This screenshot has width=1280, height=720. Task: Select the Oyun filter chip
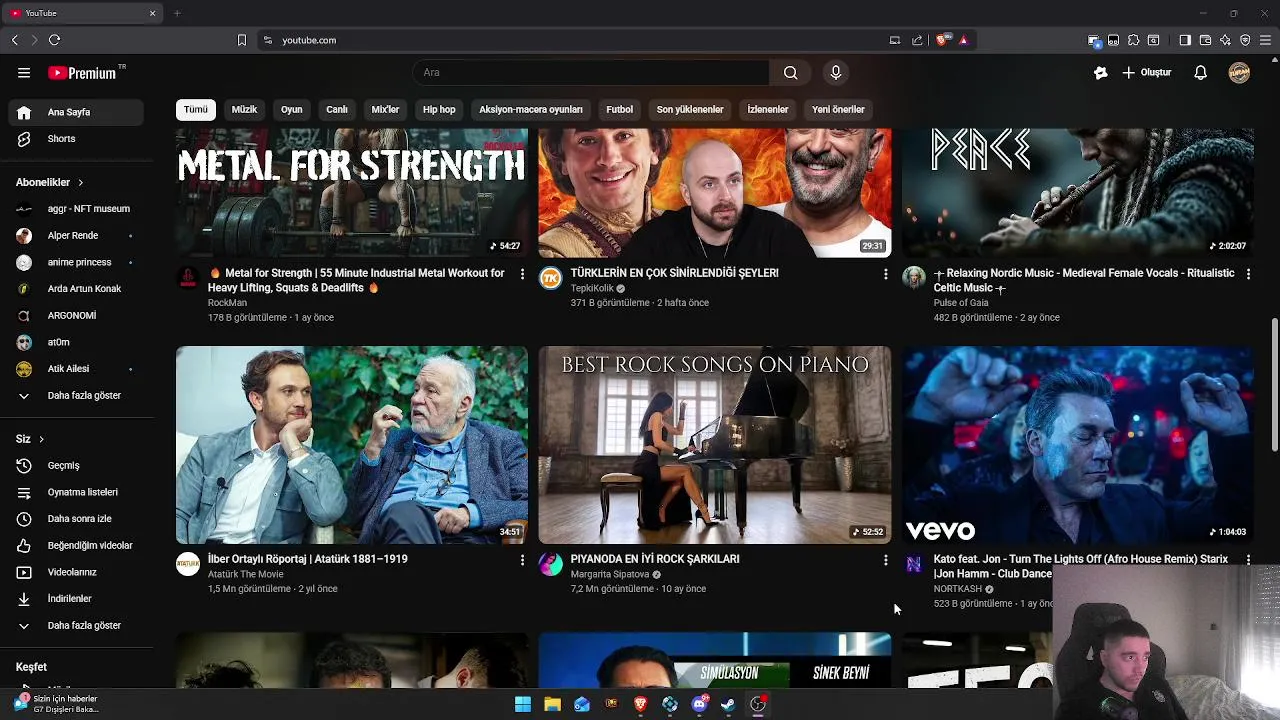[x=292, y=109]
